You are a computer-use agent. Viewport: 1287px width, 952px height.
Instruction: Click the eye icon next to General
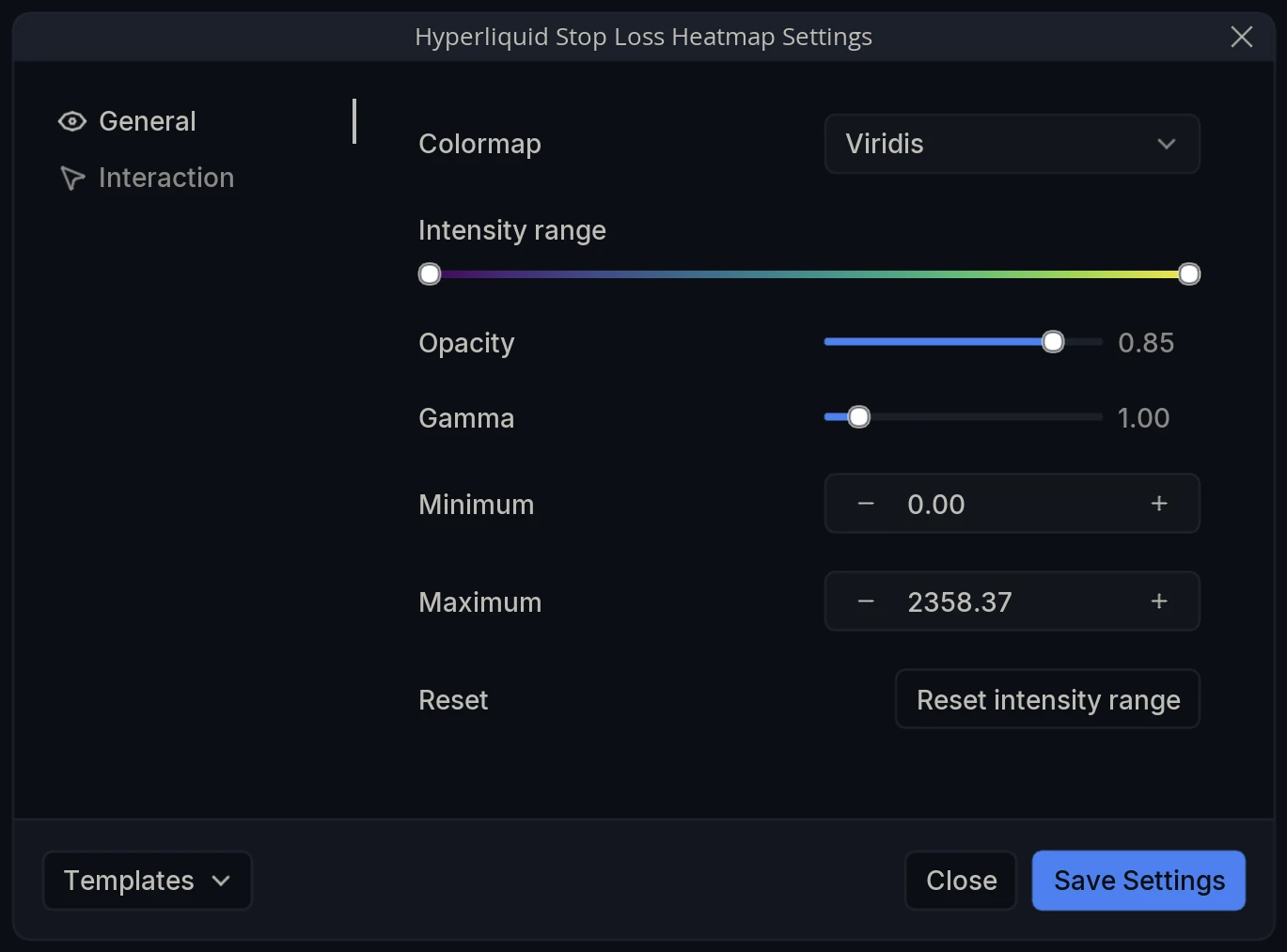[72, 121]
